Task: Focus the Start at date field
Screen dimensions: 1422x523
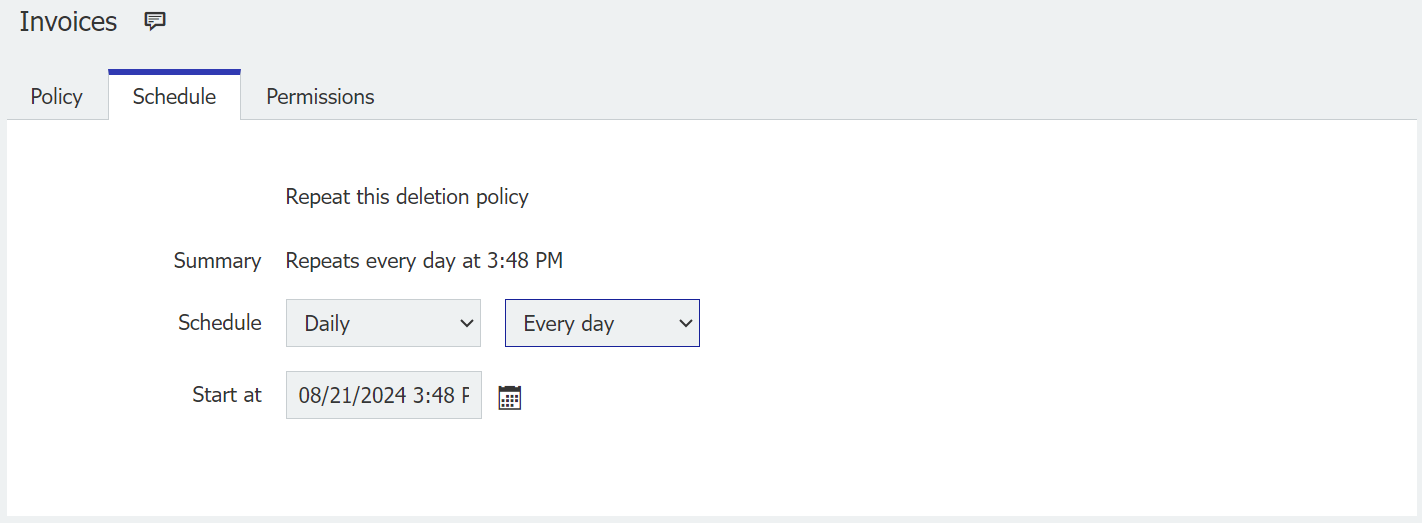Action: point(383,395)
